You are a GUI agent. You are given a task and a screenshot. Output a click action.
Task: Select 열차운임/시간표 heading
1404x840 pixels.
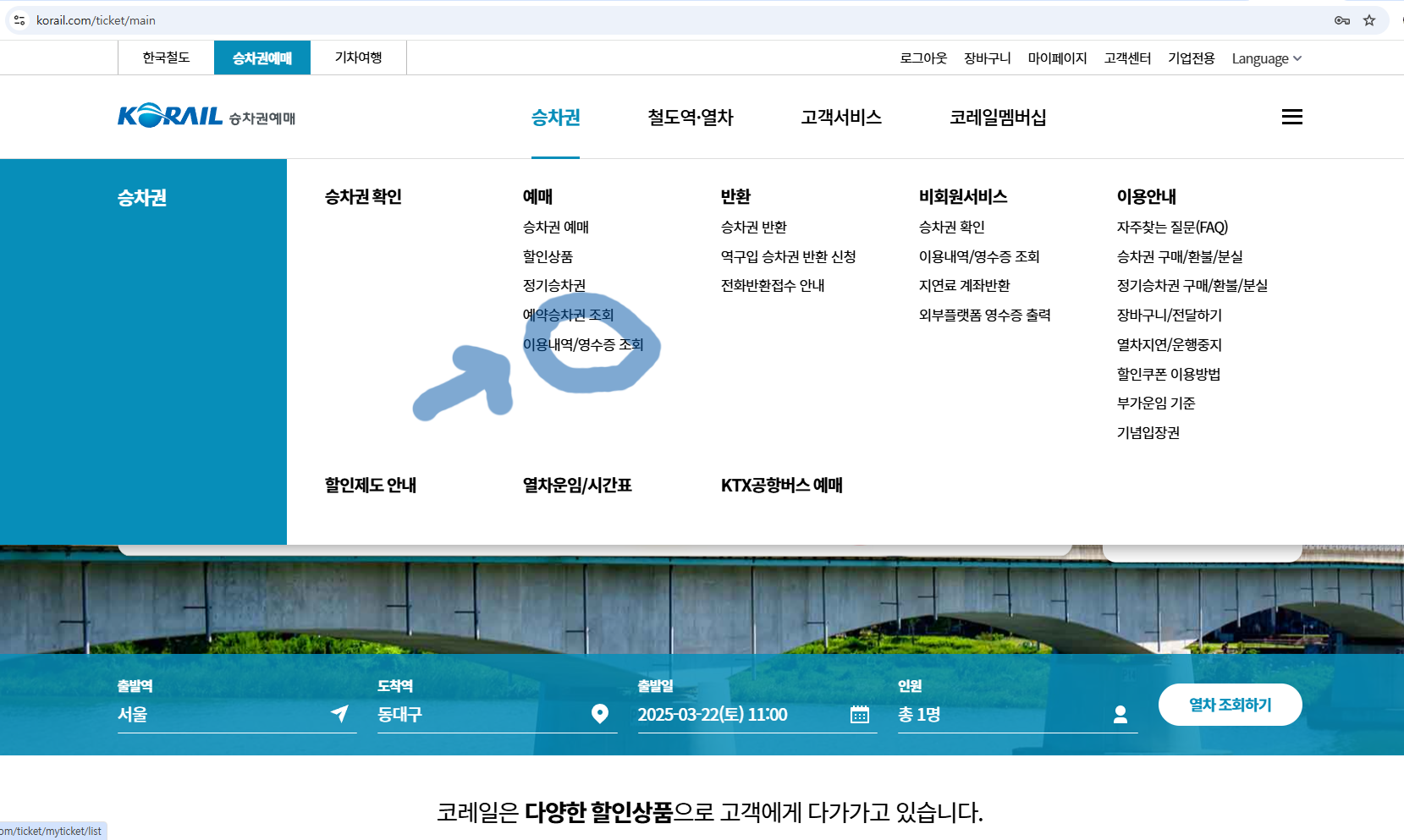[x=577, y=485]
